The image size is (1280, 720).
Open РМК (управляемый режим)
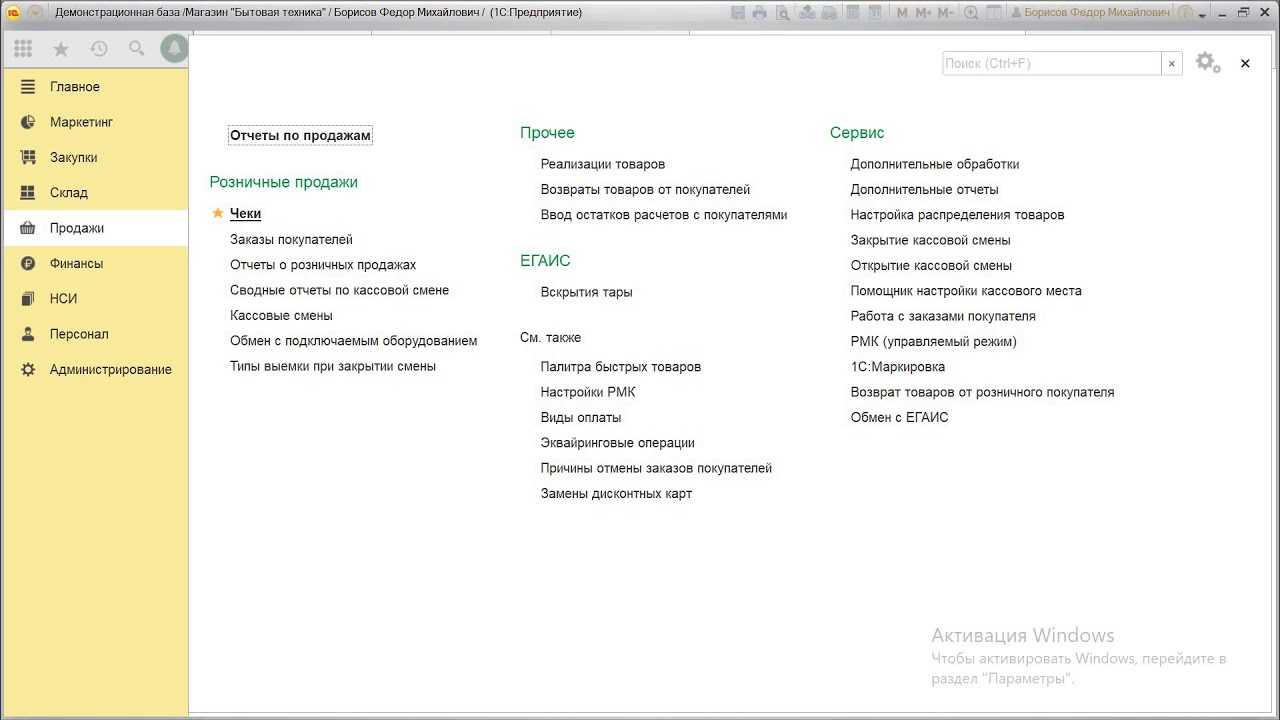(x=933, y=342)
